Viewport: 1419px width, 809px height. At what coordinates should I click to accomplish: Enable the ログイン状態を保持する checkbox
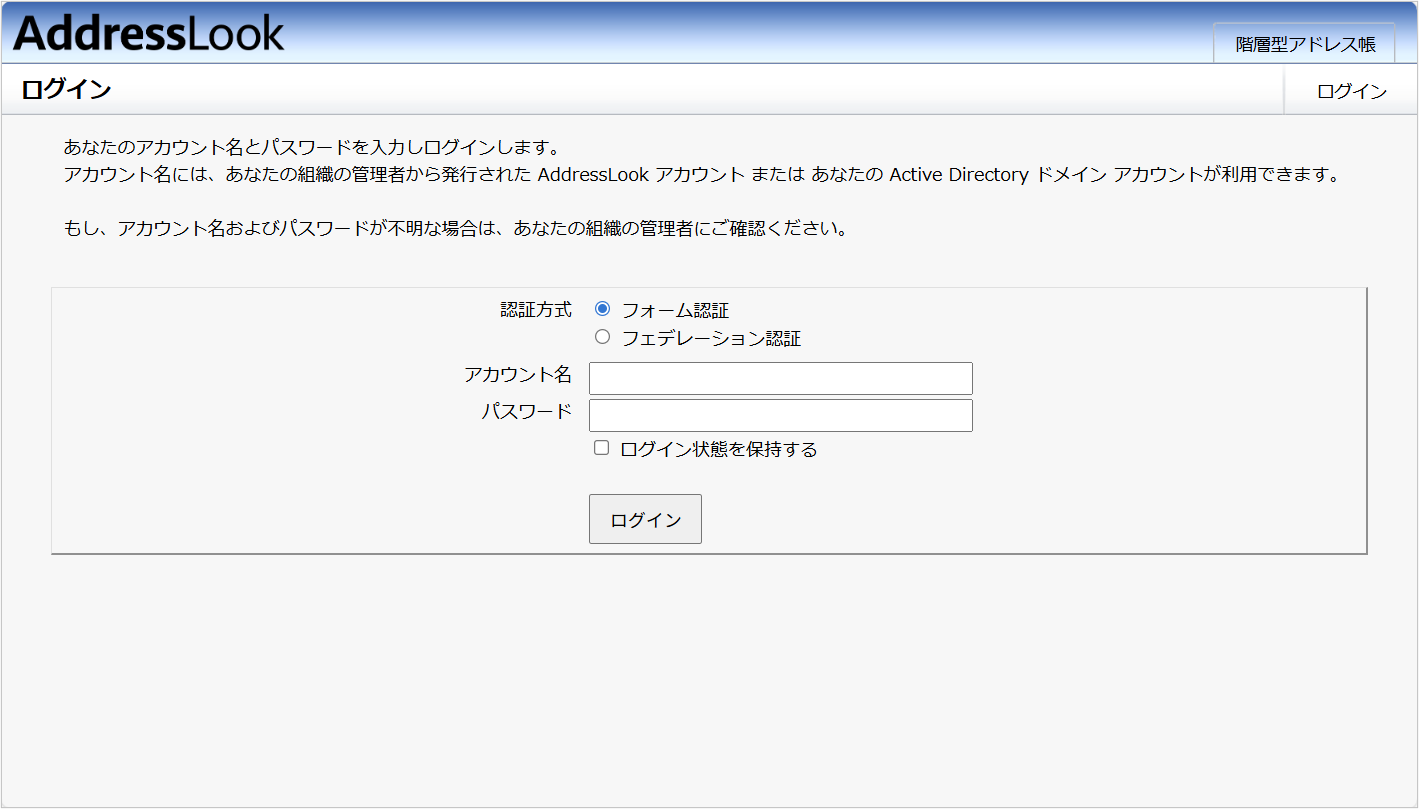click(601, 447)
